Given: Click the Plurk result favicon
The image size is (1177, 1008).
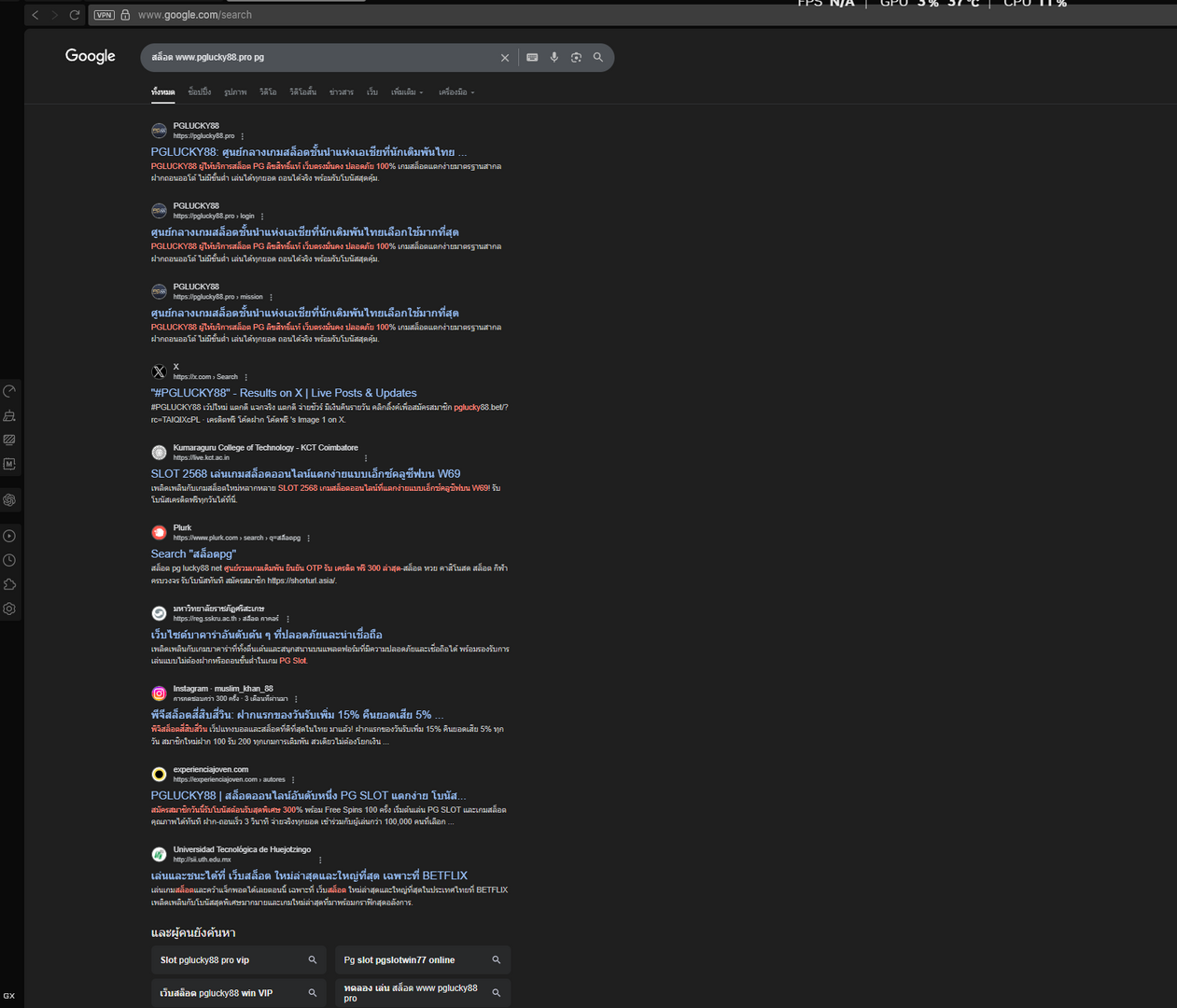Looking at the screenshot, I should pyautogui.click(x=159, y=533).
